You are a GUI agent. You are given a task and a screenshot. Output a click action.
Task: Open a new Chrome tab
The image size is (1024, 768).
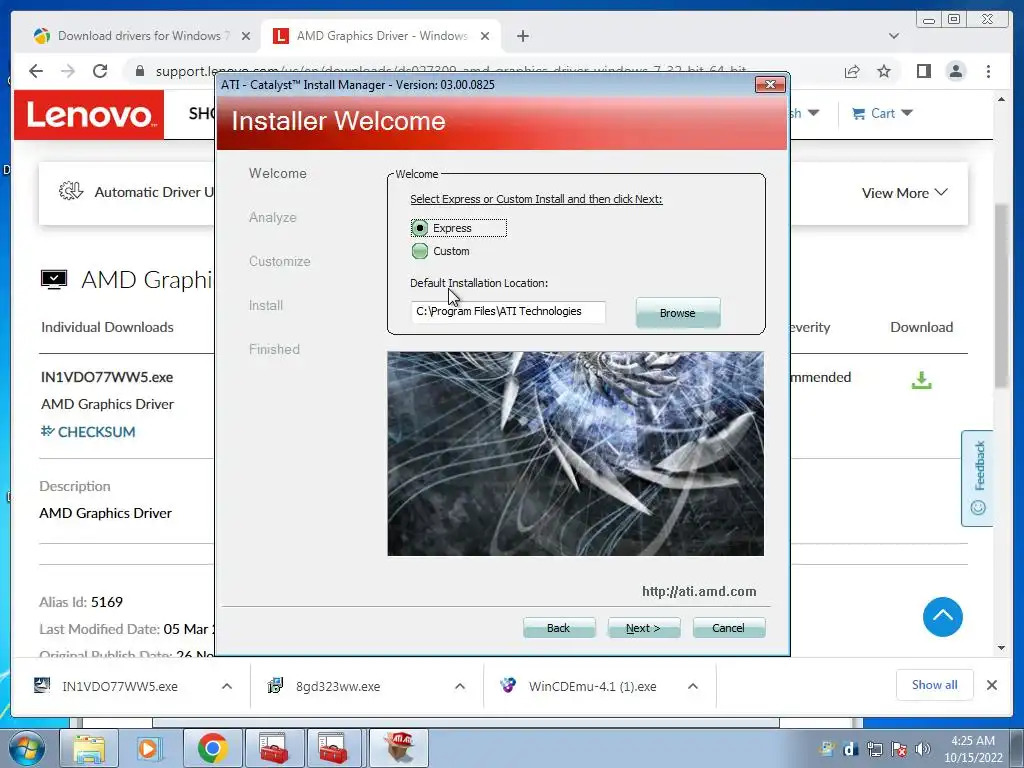[x=522, y=36]
